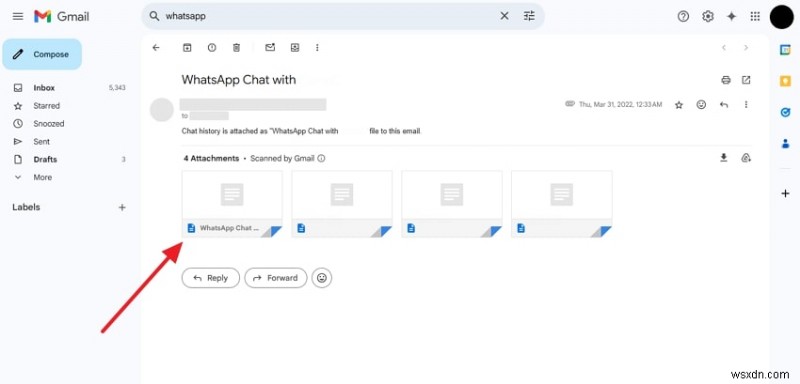Click the Reply button
This screenshot has width=800, height=384.
211,278
